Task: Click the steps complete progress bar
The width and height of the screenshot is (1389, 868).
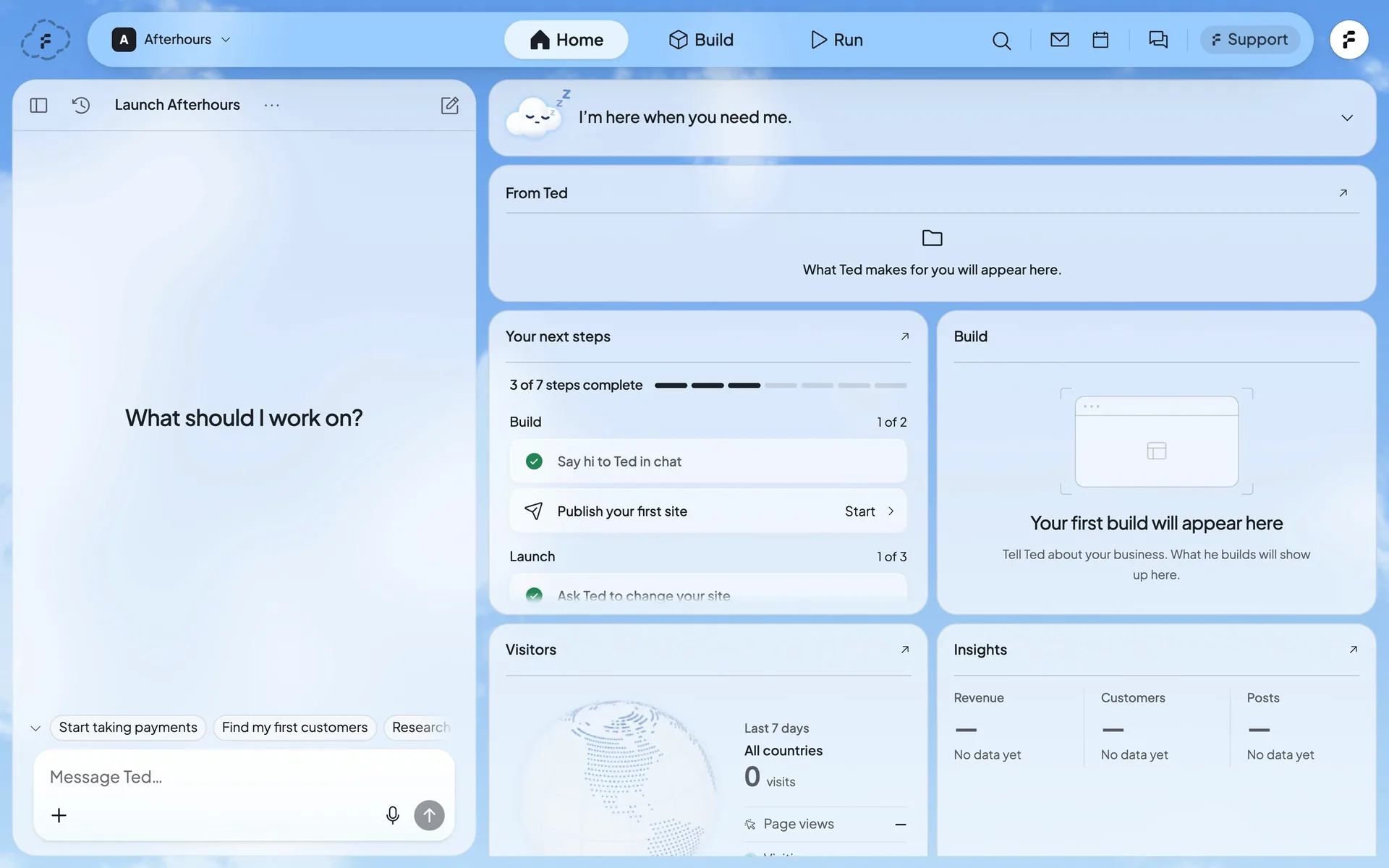Action: [781, 386]
